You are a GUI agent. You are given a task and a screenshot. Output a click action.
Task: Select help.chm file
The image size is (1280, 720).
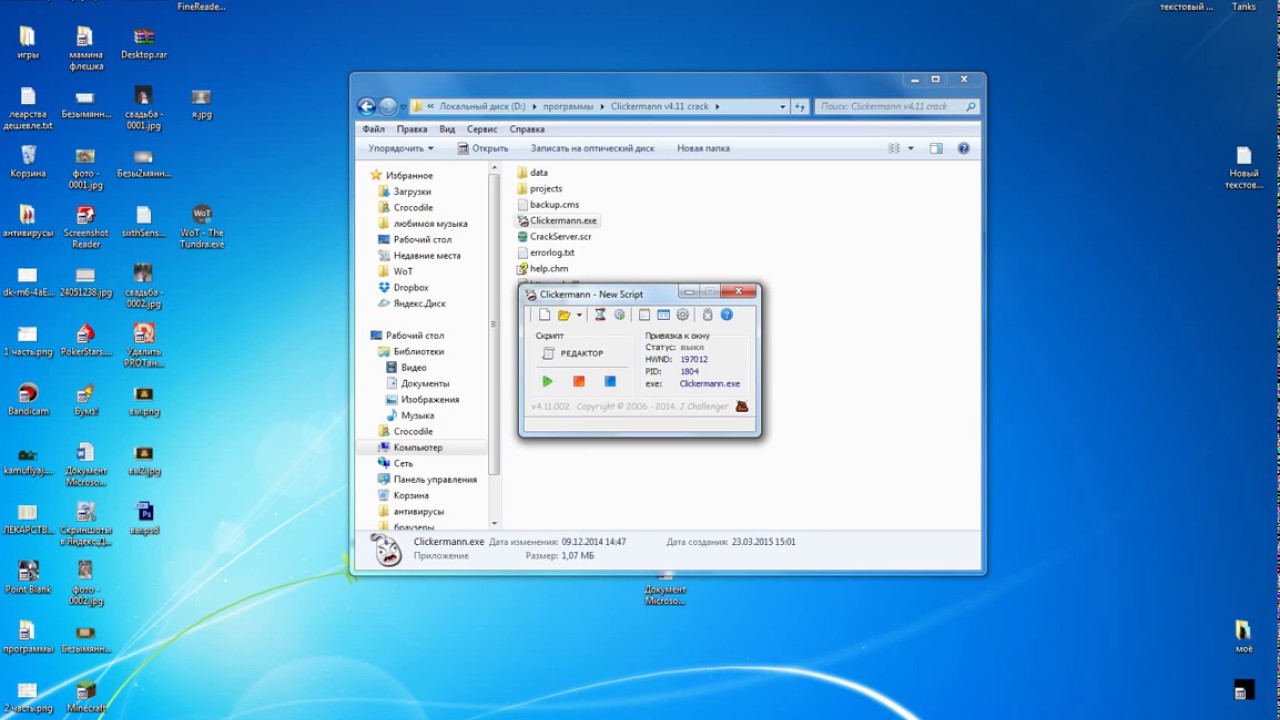[x=542, y=269]
